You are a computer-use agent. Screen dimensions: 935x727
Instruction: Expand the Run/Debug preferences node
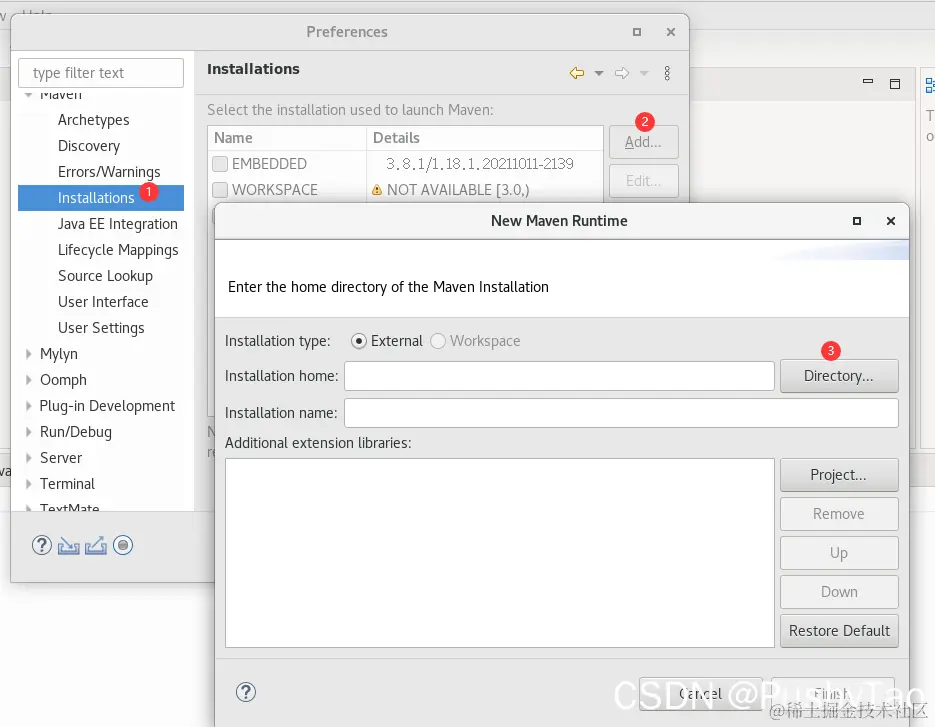tap(29, 432)
